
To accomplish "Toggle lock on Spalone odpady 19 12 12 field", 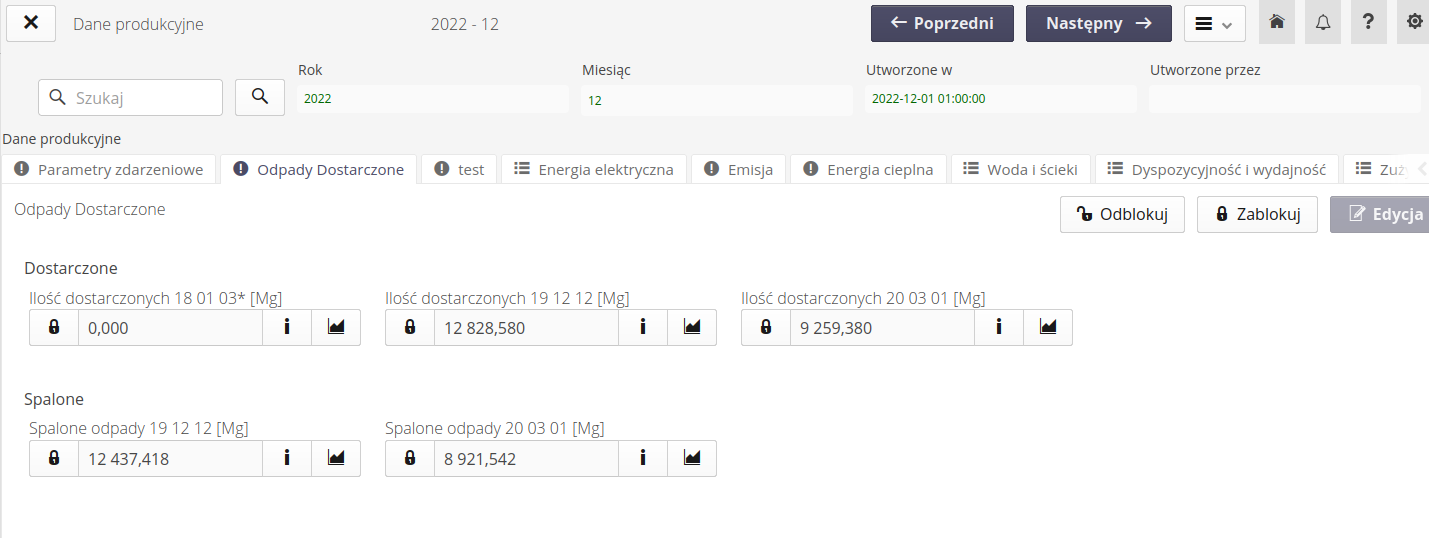I will tap(54, 458).
